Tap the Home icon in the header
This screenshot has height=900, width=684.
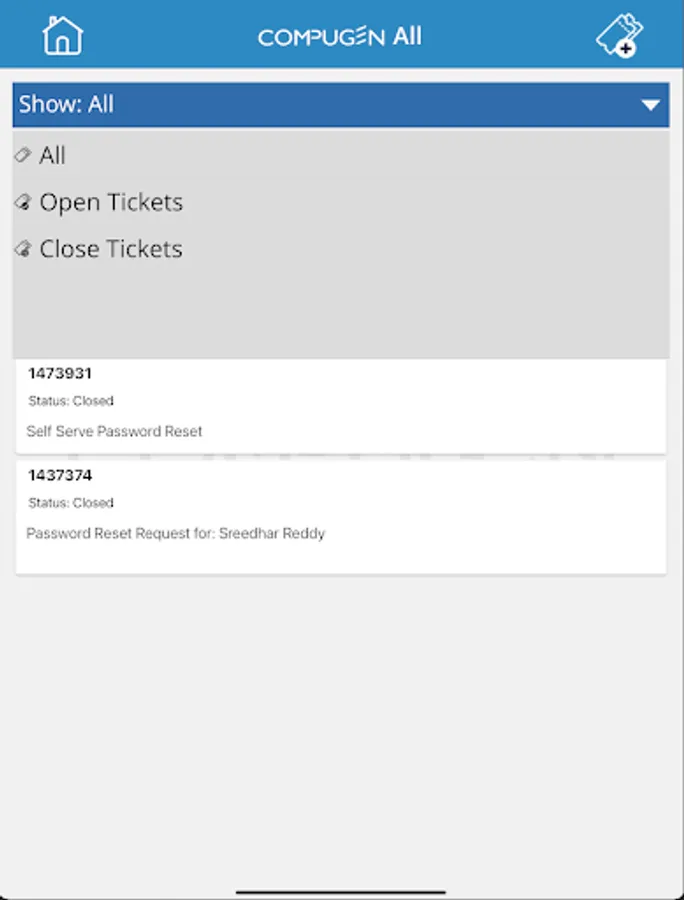[62, 36]
